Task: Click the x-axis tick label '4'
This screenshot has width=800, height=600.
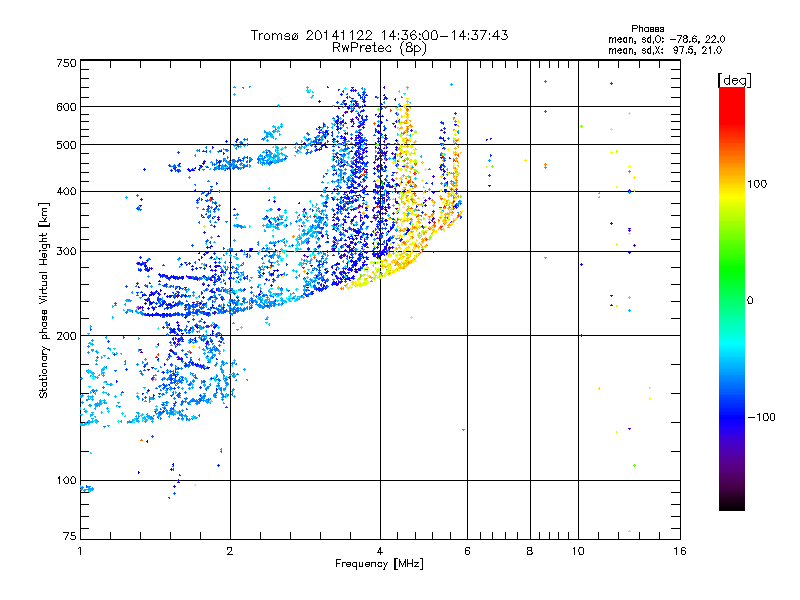Action: coord(380,551)
